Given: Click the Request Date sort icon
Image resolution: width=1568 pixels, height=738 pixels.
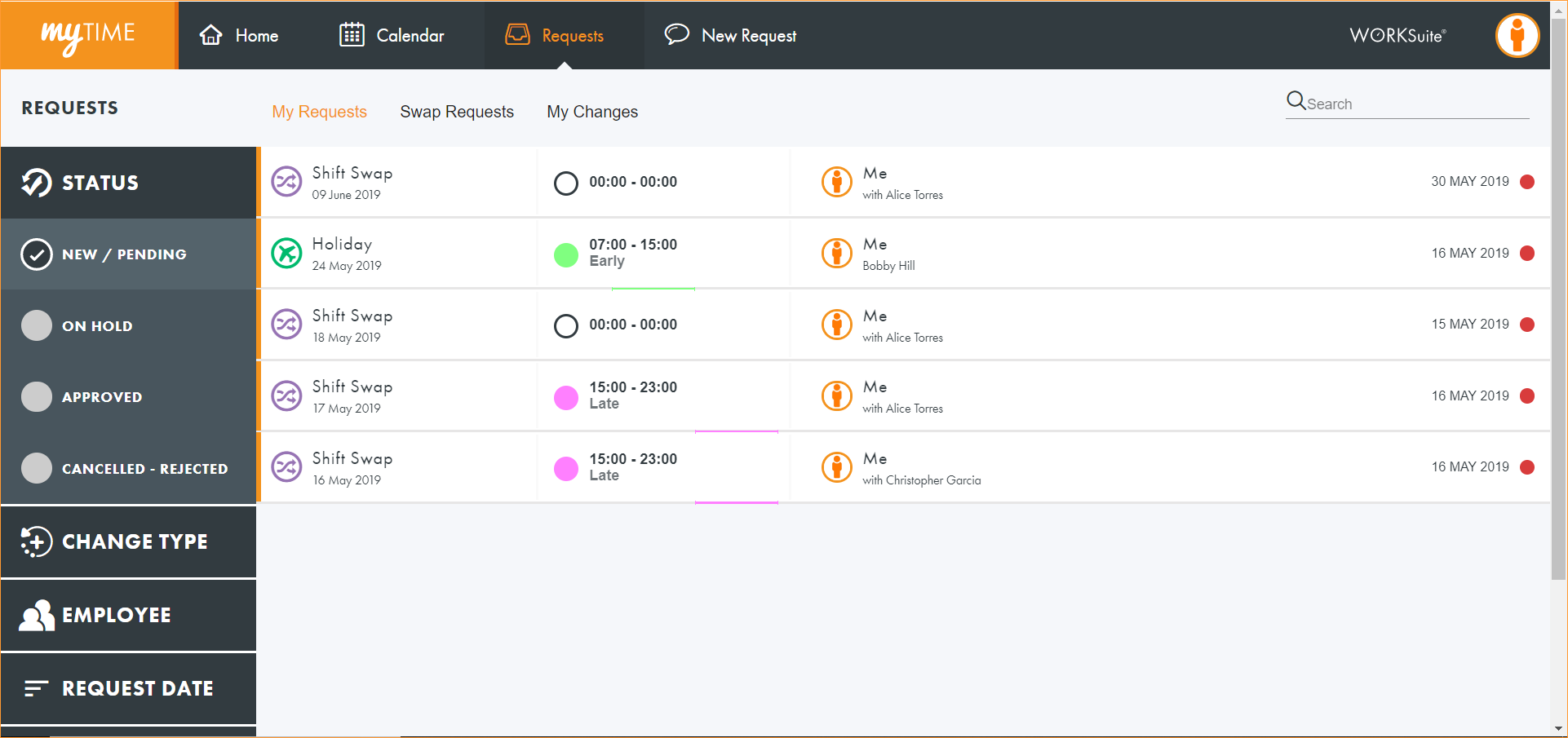Looking at the screenshot, I should (37, 688).
